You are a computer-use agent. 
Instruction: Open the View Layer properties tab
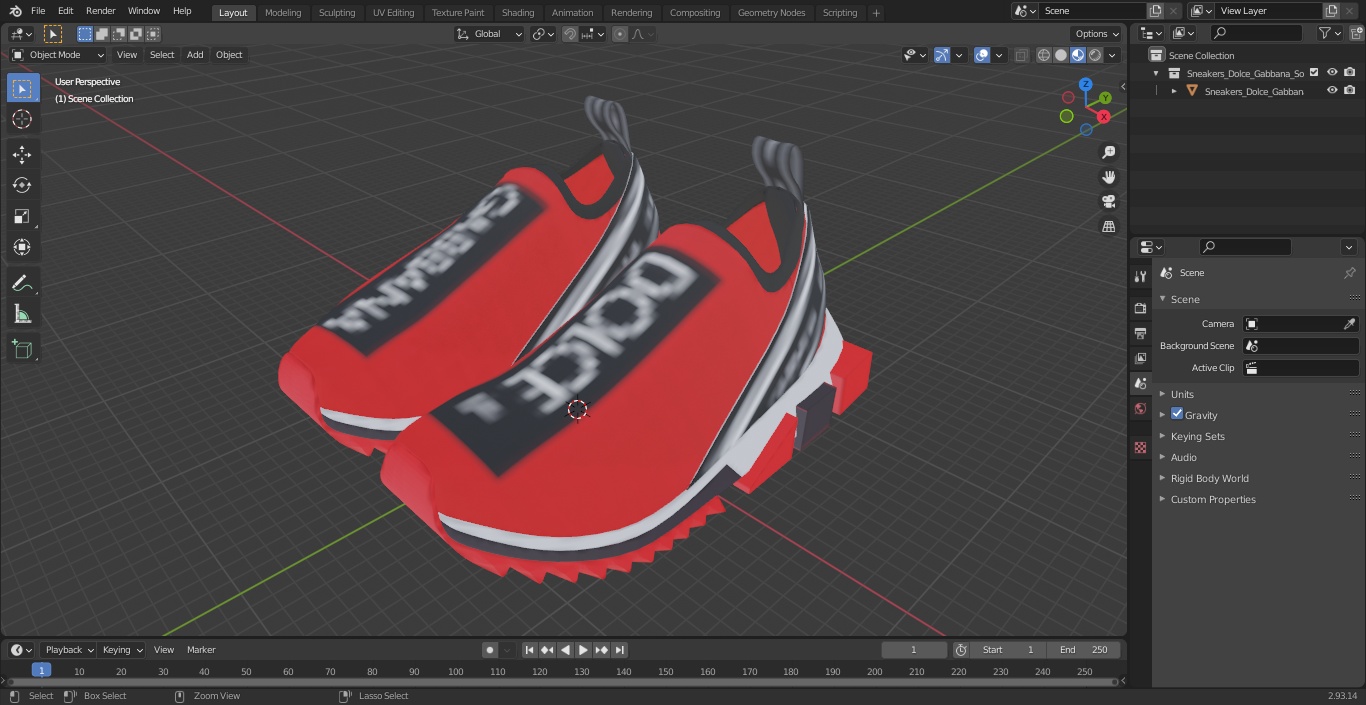tap(1140, 358)
